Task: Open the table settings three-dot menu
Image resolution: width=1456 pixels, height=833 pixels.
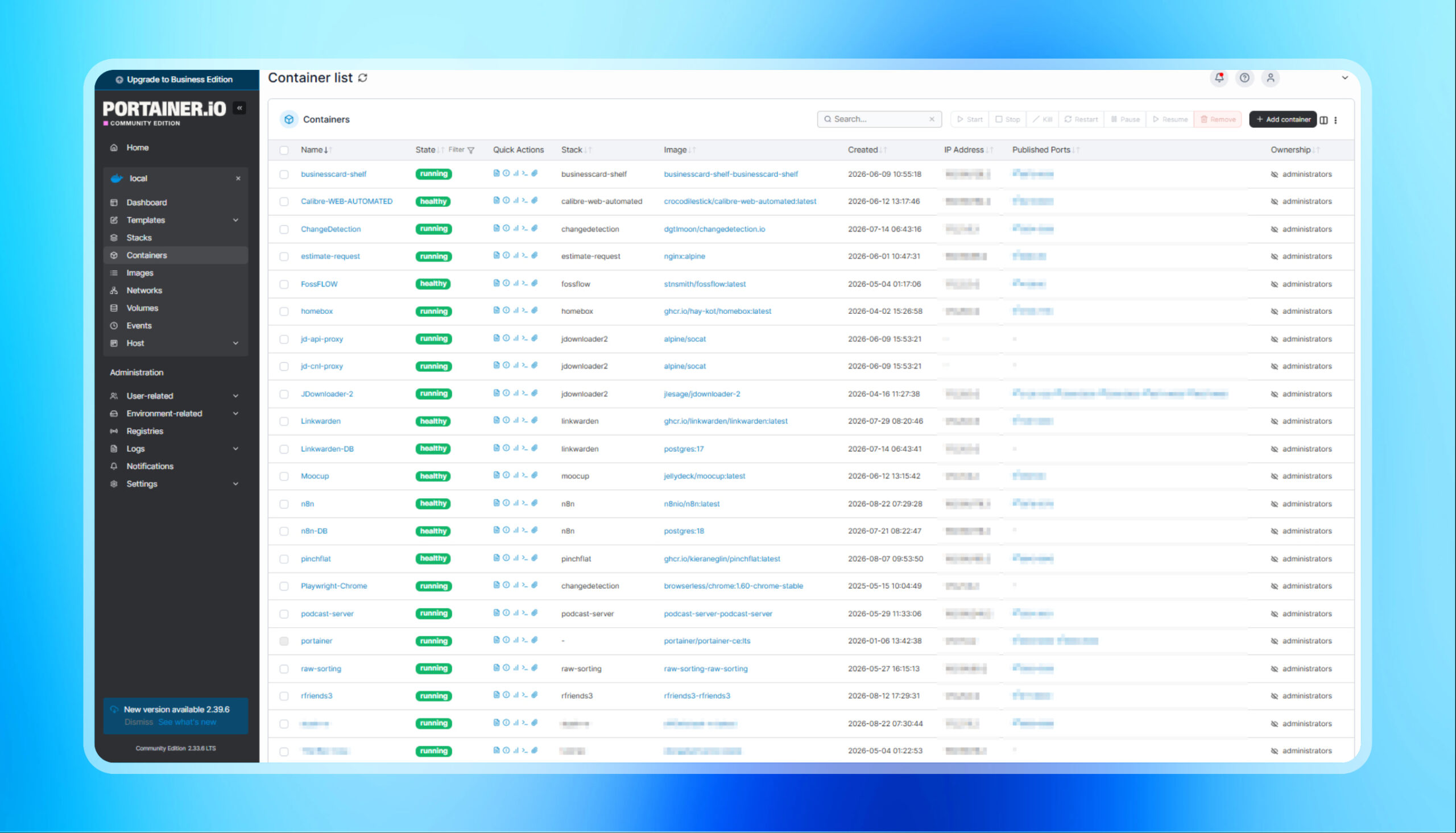Action: (x=1336, y=119)
